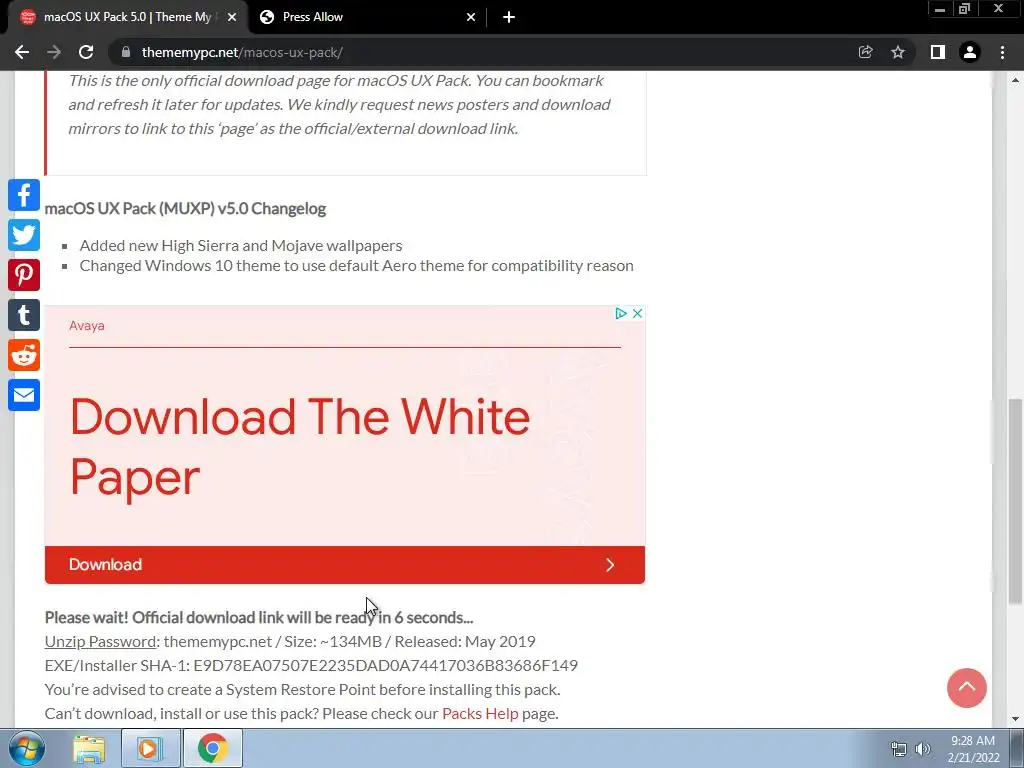Share the page on Tumblr

pos(24,315)
